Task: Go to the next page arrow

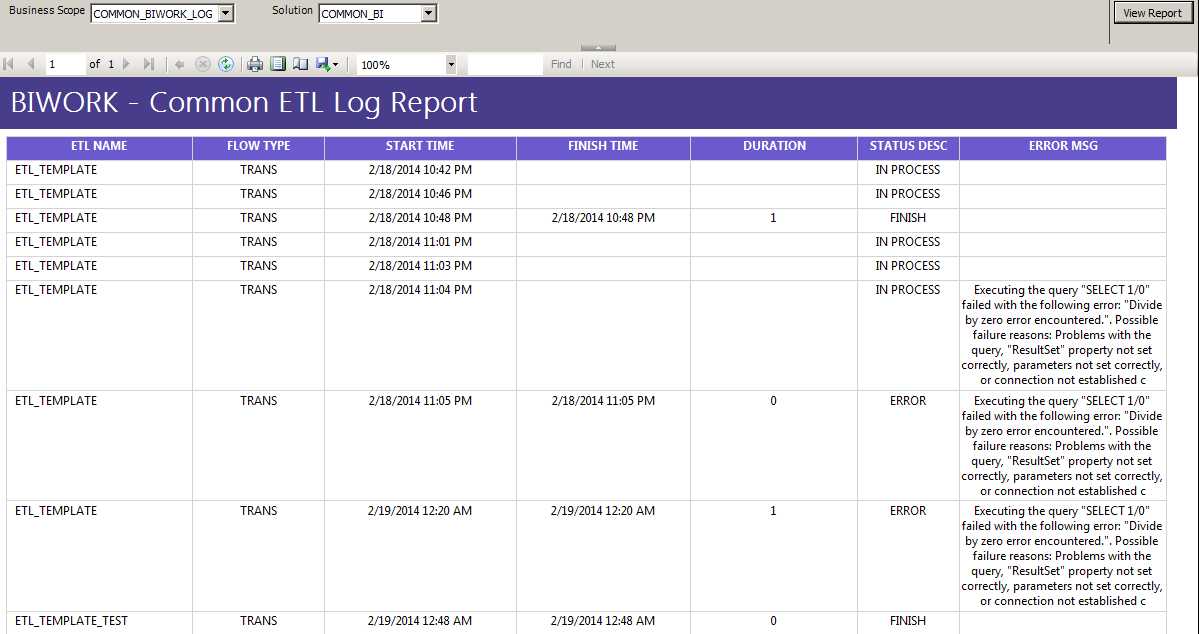Action: (127, 64)
